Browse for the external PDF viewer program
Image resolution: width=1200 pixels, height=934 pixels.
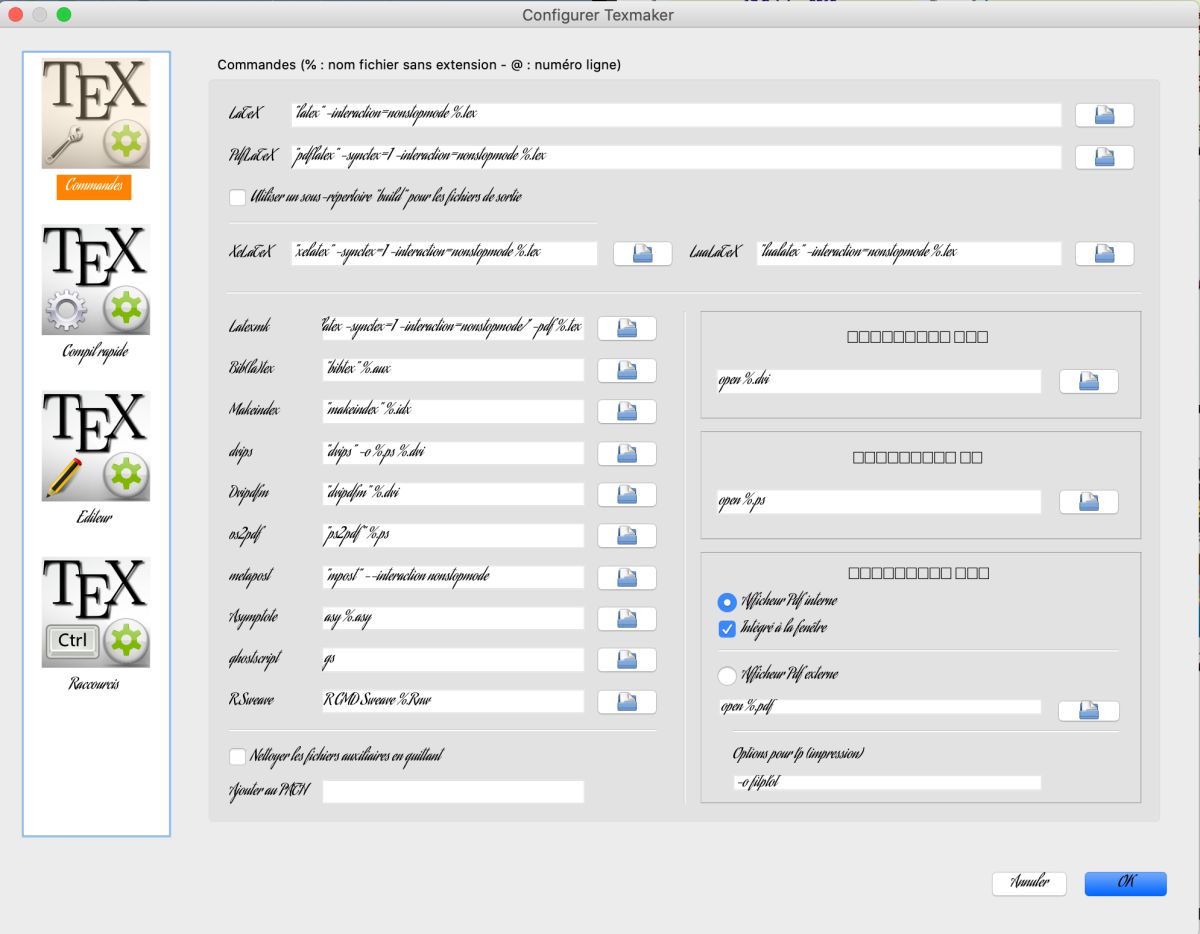click(1088, 710)
